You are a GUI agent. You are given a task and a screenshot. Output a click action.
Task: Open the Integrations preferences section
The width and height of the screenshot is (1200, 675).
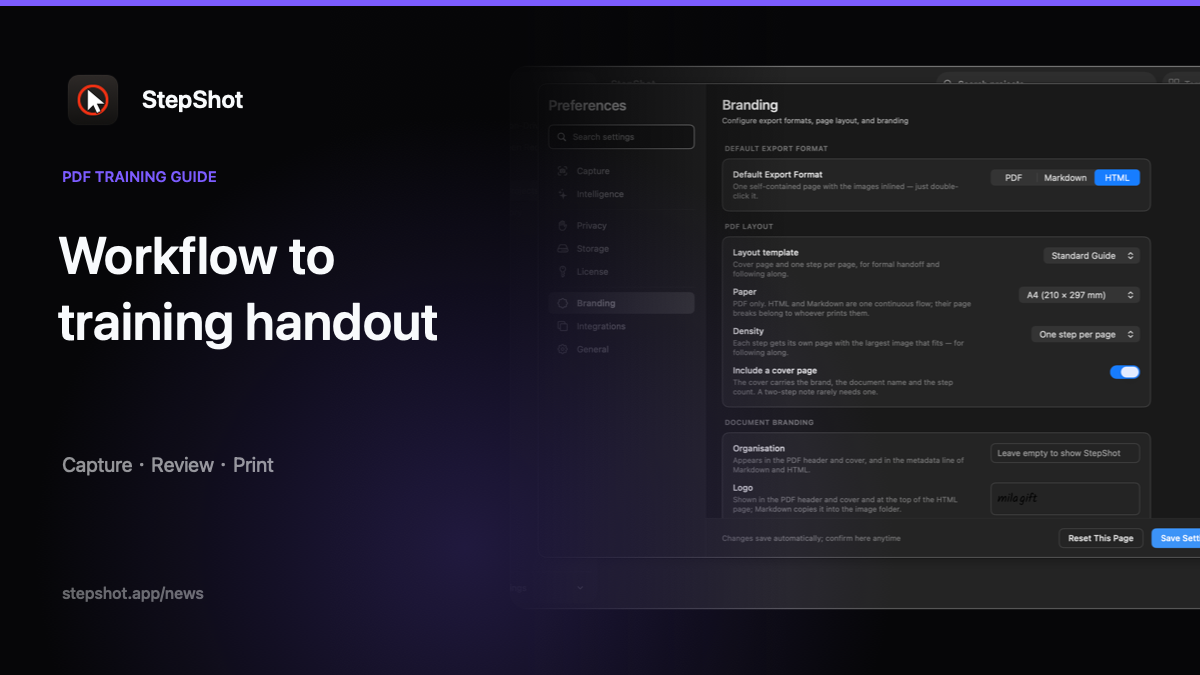(x=621, y=326)
